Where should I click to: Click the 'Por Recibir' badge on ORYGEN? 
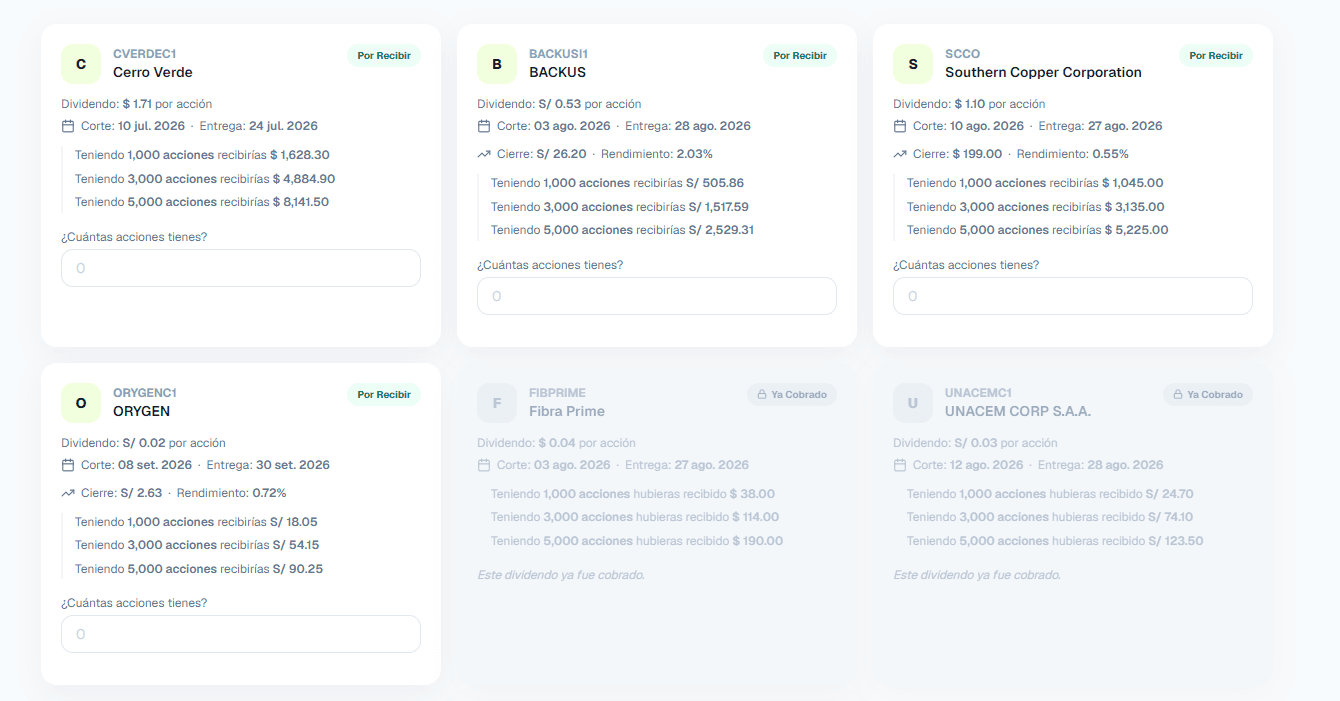(384, 395)
